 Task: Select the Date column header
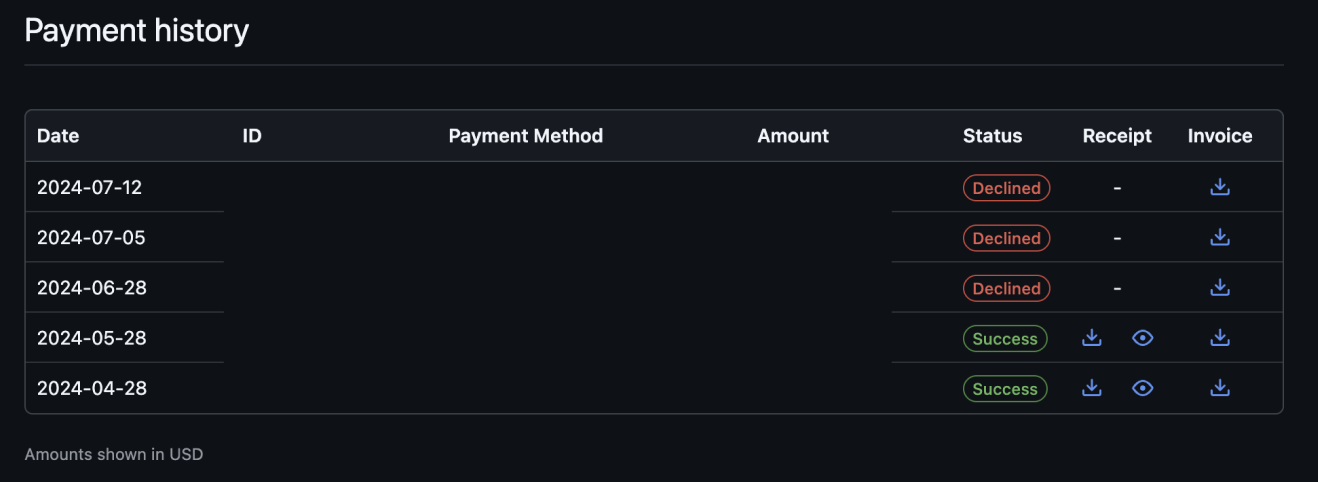click(58, 136)
